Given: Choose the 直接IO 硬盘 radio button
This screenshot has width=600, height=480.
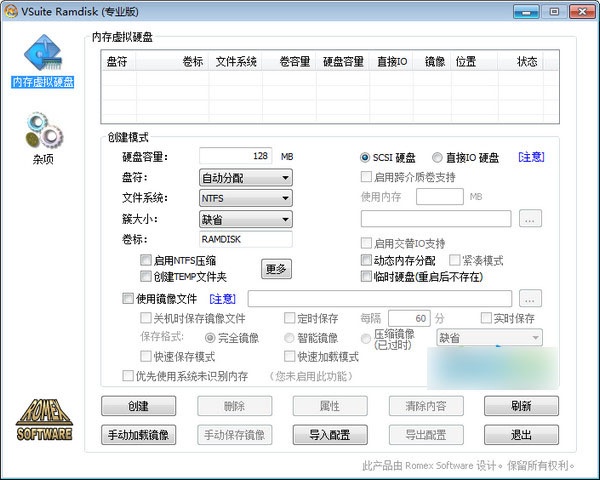Looking at the screenshot, I should click(437, 158).
